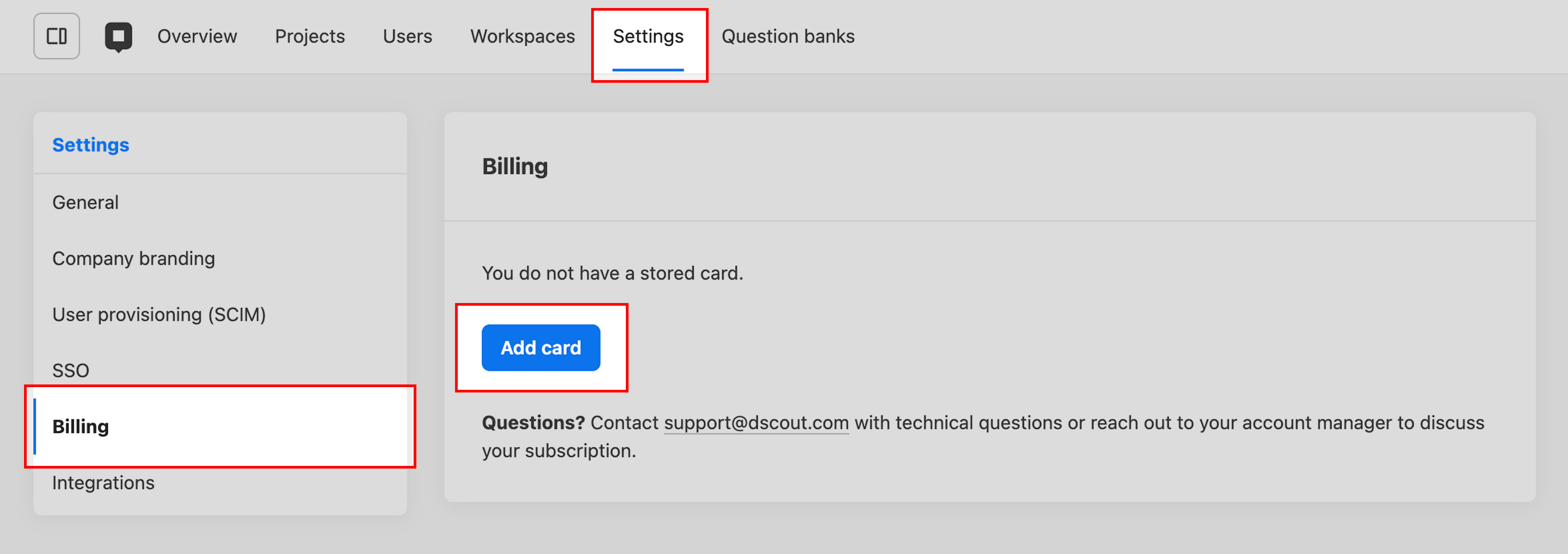Click the dscout logo icon
The width and height of the screenshot is (1568, 554).
[118, 36]
